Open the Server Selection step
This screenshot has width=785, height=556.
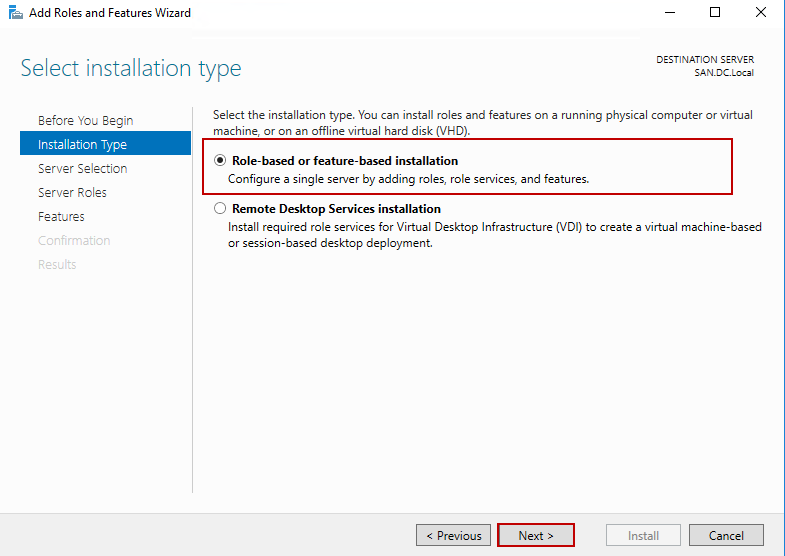click(x=82, y=169)
